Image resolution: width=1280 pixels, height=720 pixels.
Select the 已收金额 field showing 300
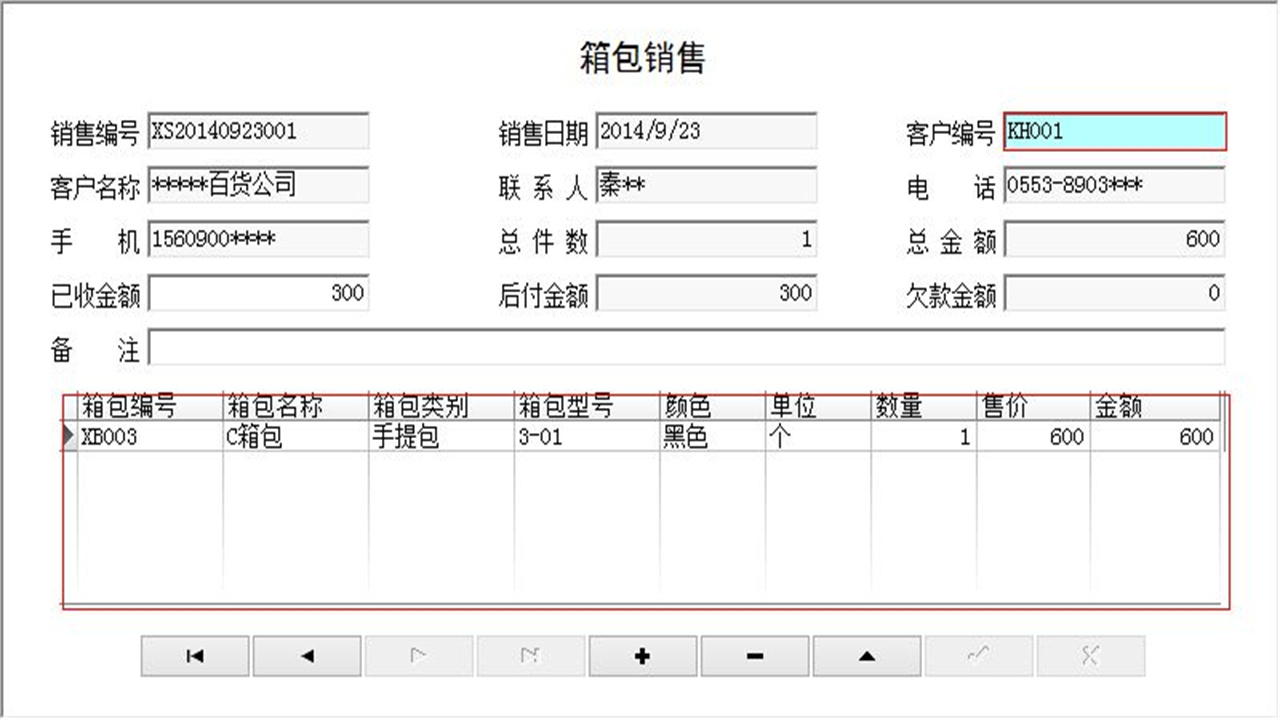(258, 294)
